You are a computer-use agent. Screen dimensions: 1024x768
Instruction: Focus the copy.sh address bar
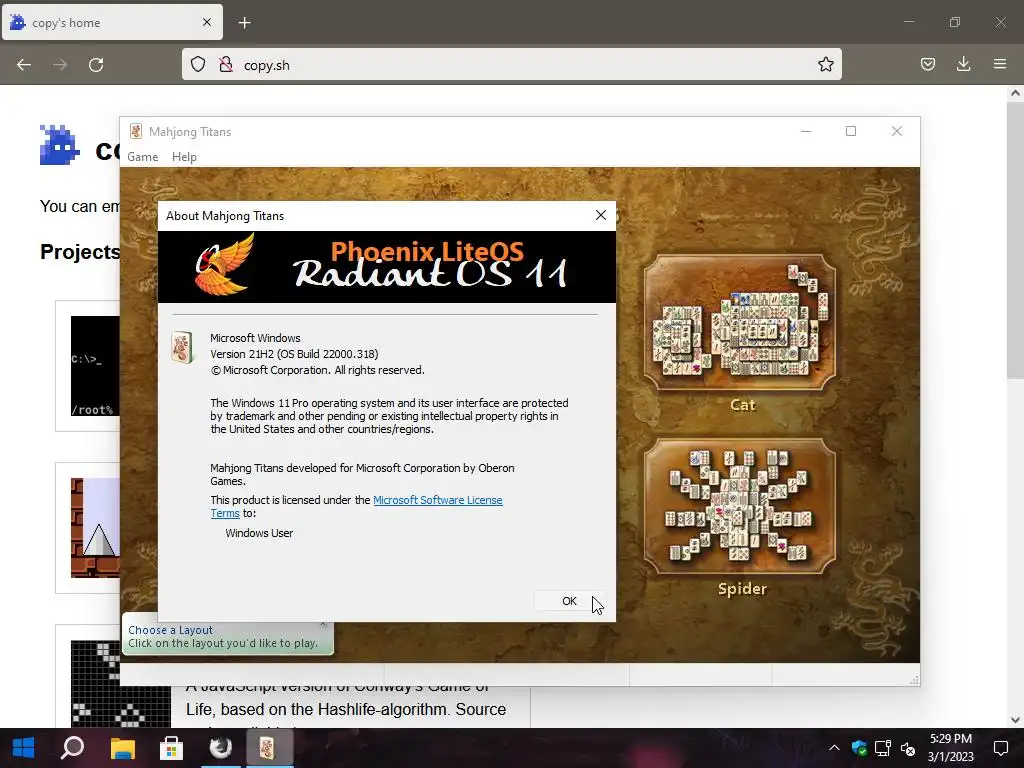(x=511, y=65)
